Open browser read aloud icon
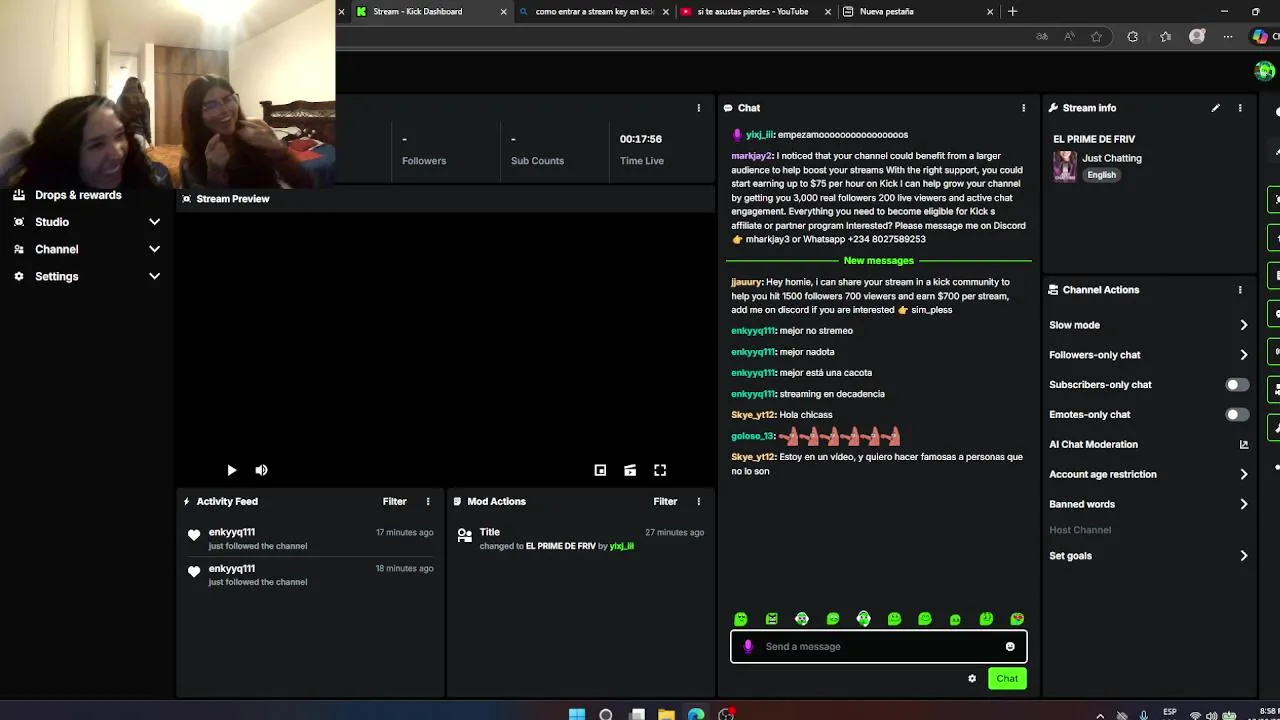This screenshot has height=720, width=1280. point(1069,37)
